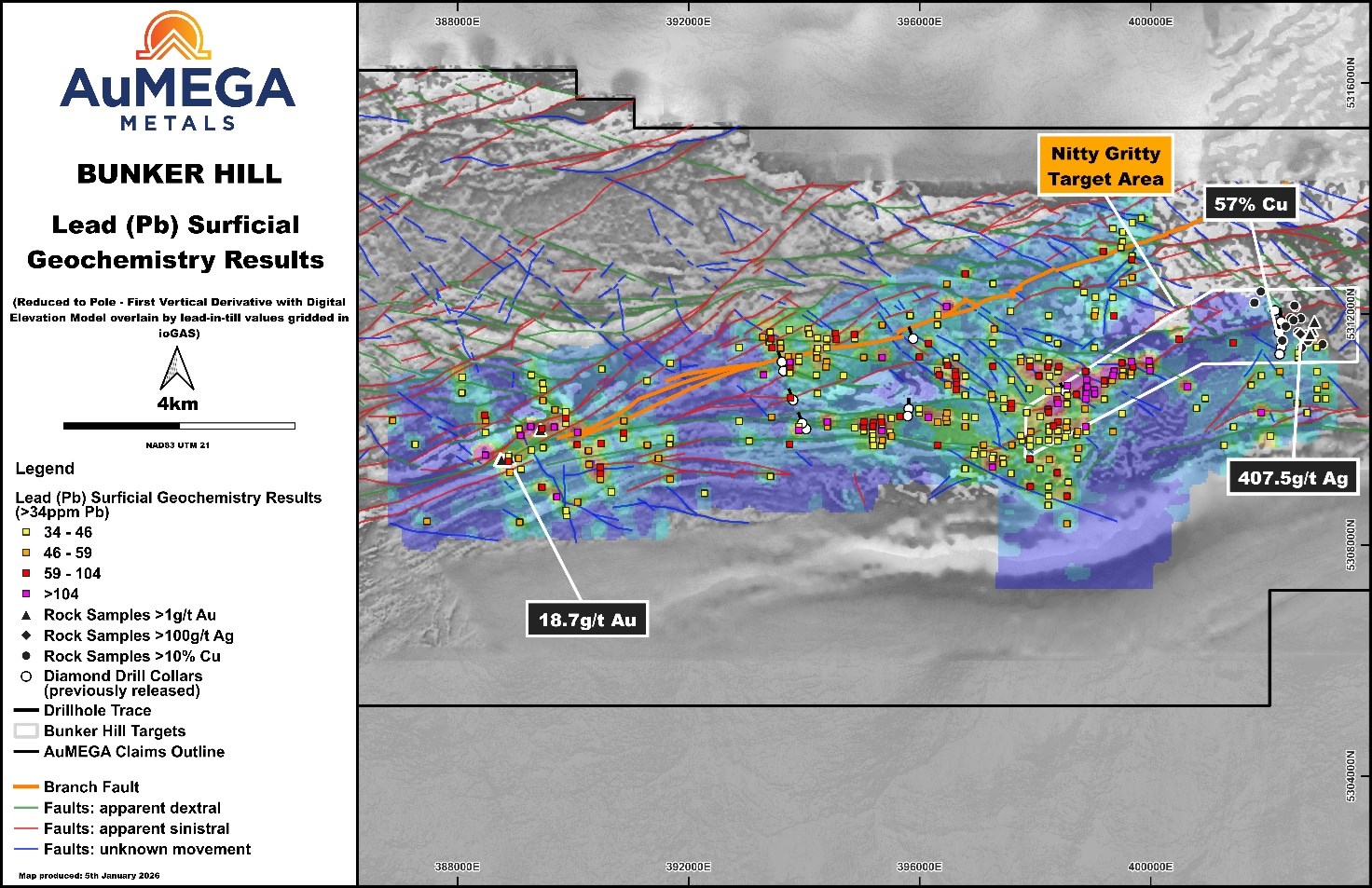Select the magenta >104 legend square
This screenshot has width=1372, height=888.
click(26, 594)
